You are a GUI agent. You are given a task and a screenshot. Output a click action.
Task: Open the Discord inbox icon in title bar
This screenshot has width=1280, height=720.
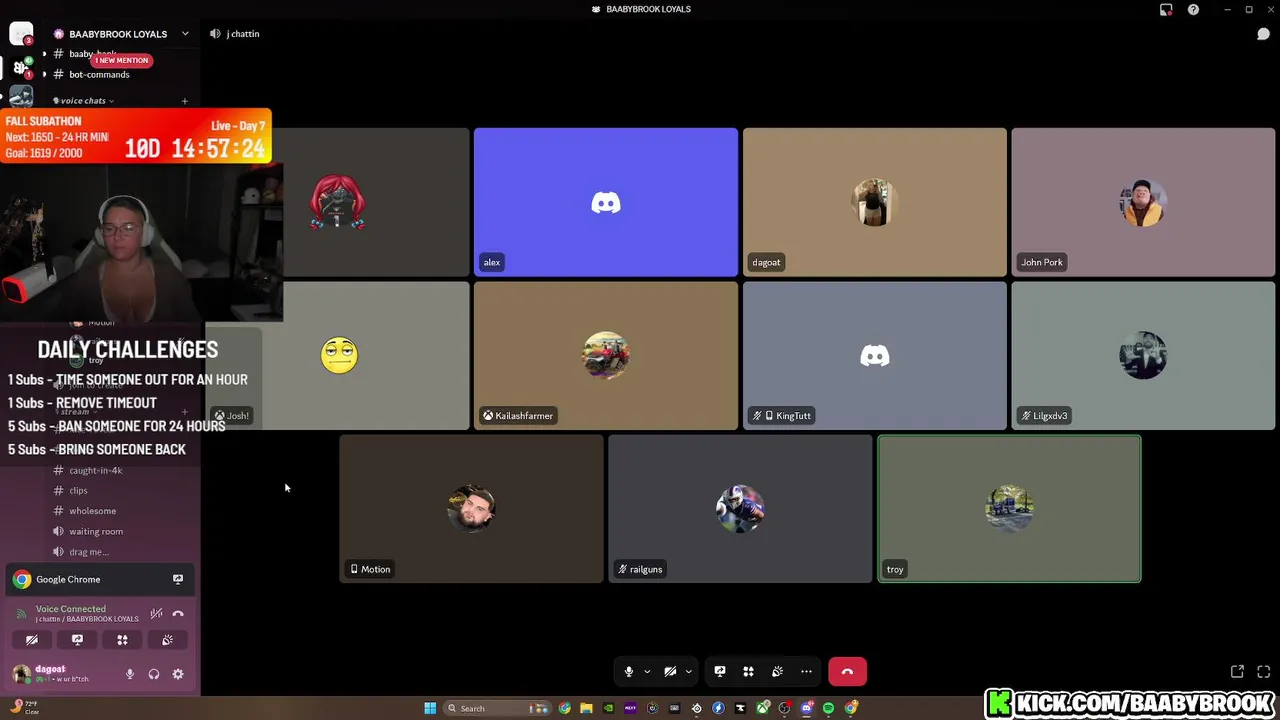pos(1166,9)
